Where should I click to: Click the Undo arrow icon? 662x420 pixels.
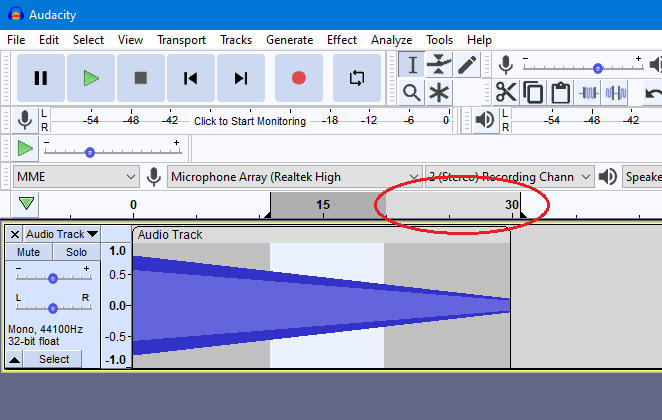[x=653, y=92]
